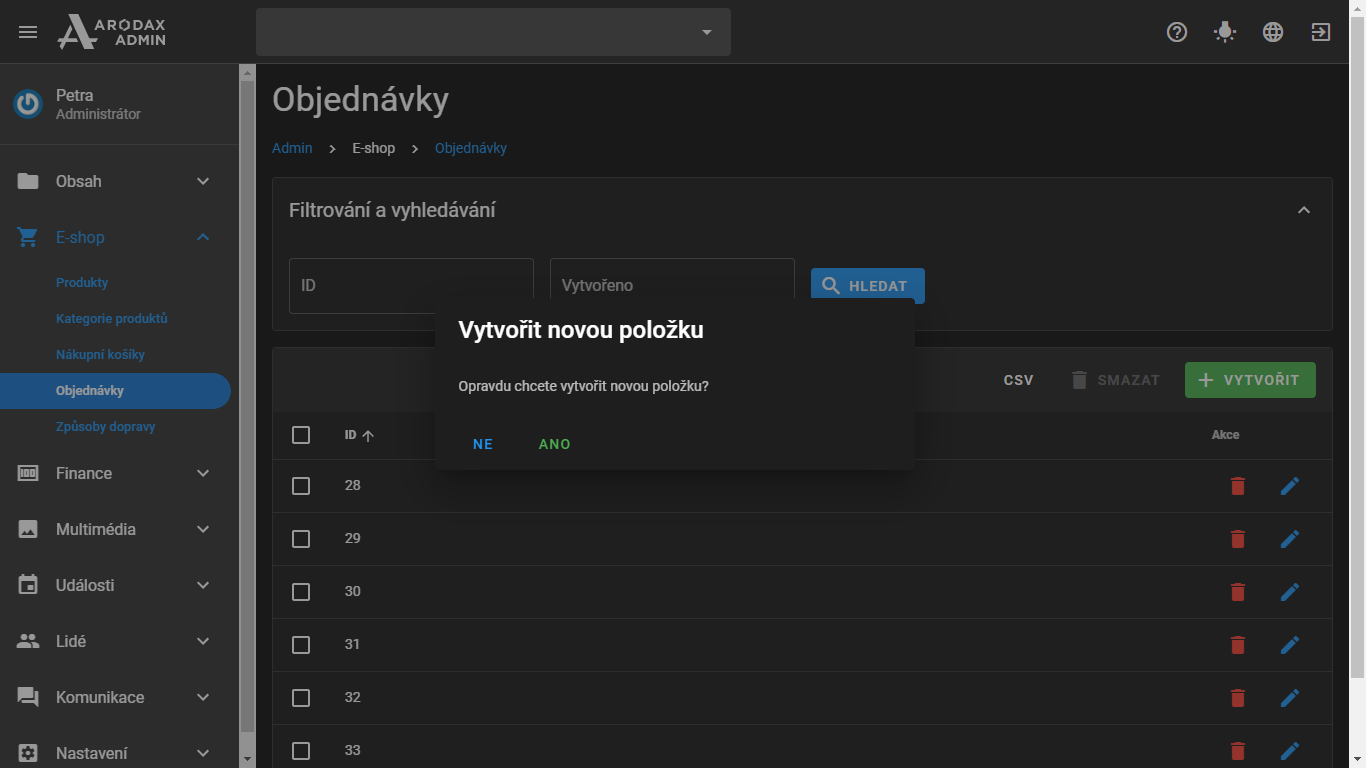Open Způsoby dopravy menu item

coord(105,427)
